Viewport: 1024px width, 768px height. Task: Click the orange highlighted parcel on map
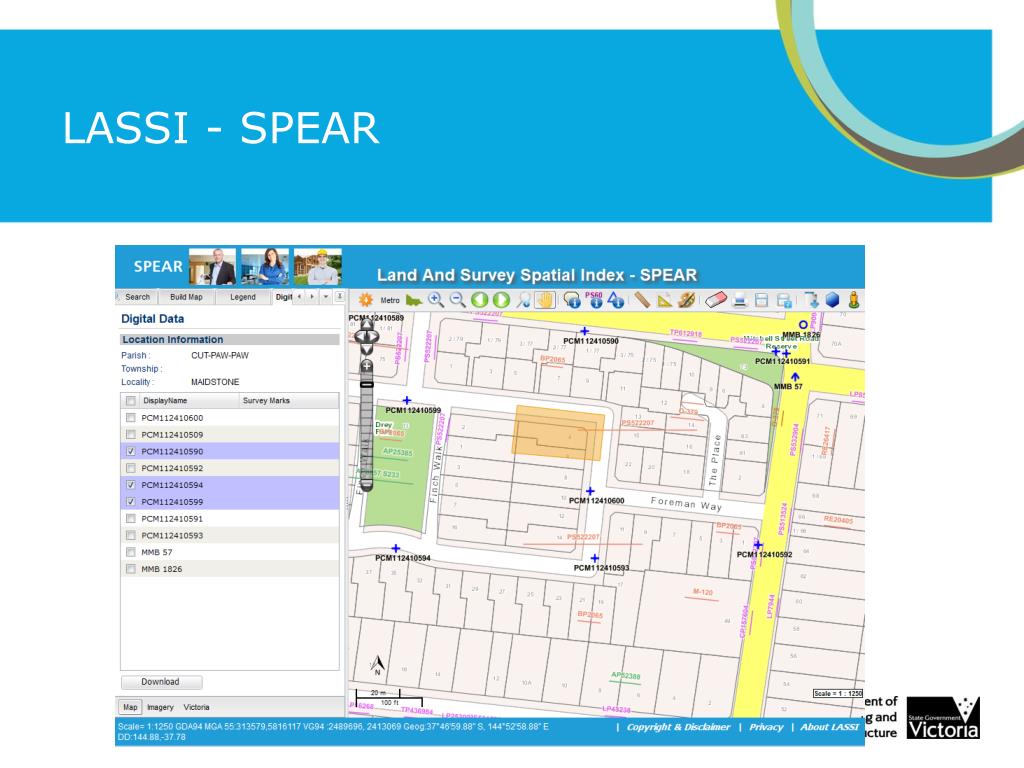pos(558,433)
